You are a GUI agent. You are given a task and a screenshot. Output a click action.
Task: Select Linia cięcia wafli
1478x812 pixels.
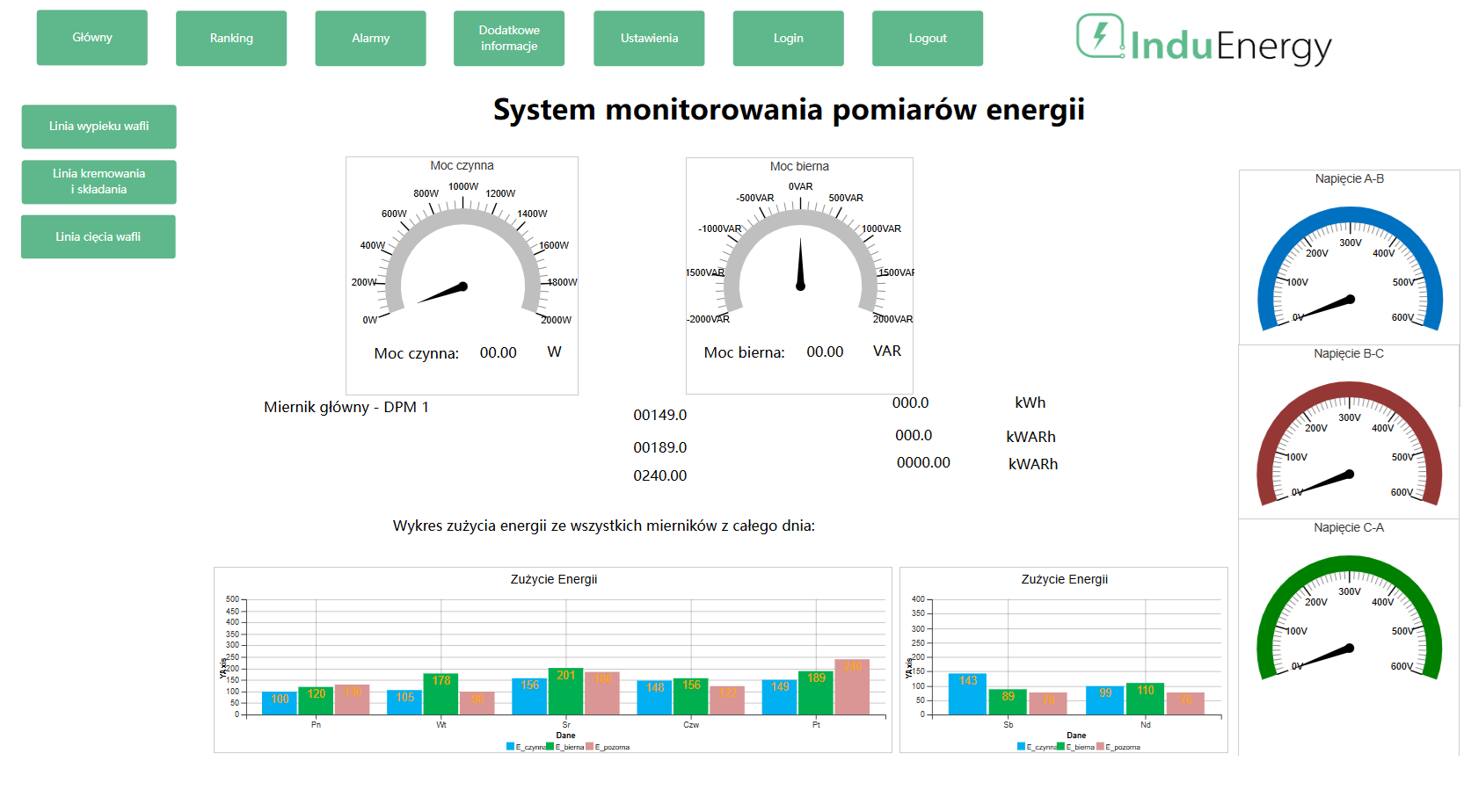click(x=98, y=237)
